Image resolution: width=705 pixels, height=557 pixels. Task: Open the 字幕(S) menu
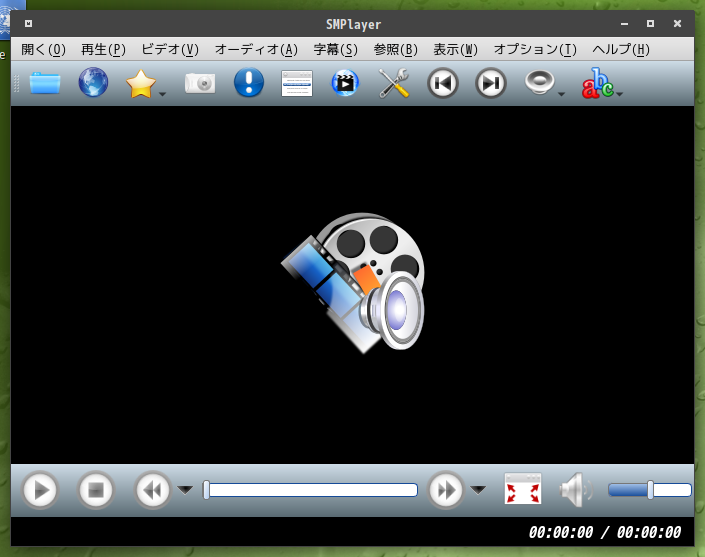[335, 49]
